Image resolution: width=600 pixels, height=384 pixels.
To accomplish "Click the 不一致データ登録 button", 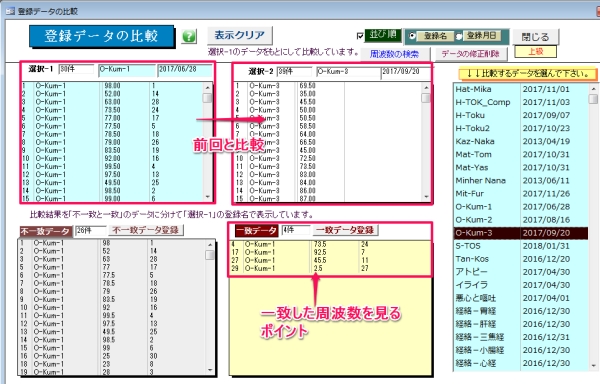I will click(146, 230).
